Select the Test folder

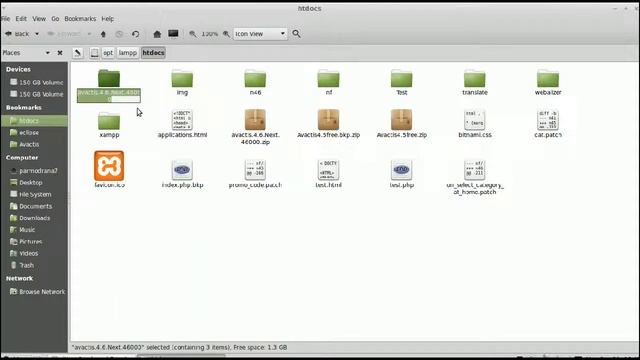pos(402,82)
